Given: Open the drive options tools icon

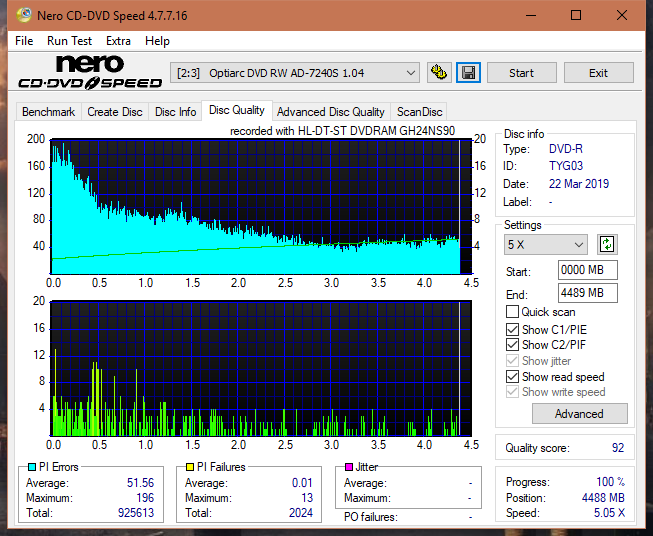Looking at the screenshot, I should (x=439, y=73).
